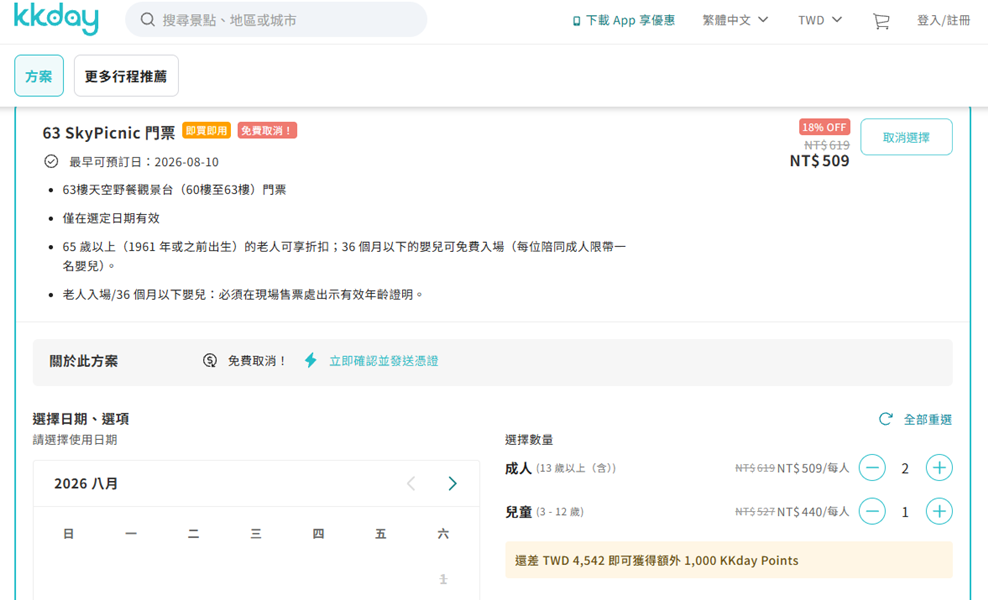Click the 僅在選定日期有效 bullet line
This screenshot has height=600, width=988.
tap(111, 218)
